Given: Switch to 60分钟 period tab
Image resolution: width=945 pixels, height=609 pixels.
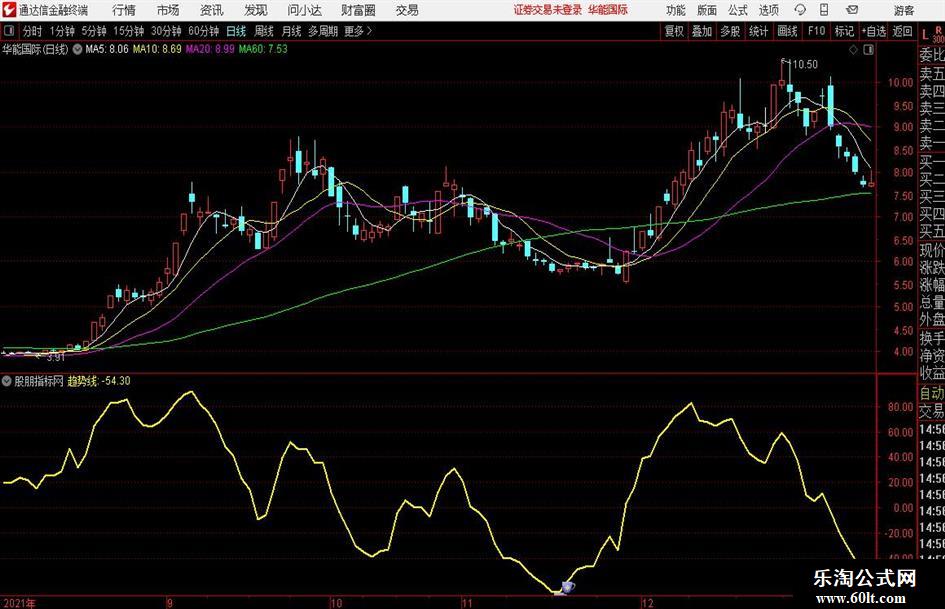Looking at the screenshot, I should 204,31.
